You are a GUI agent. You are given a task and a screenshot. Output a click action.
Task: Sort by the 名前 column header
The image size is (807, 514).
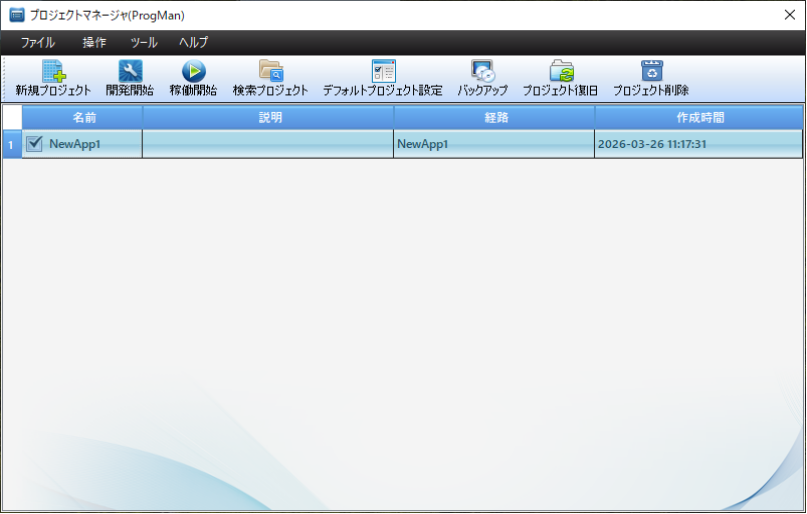83,117
